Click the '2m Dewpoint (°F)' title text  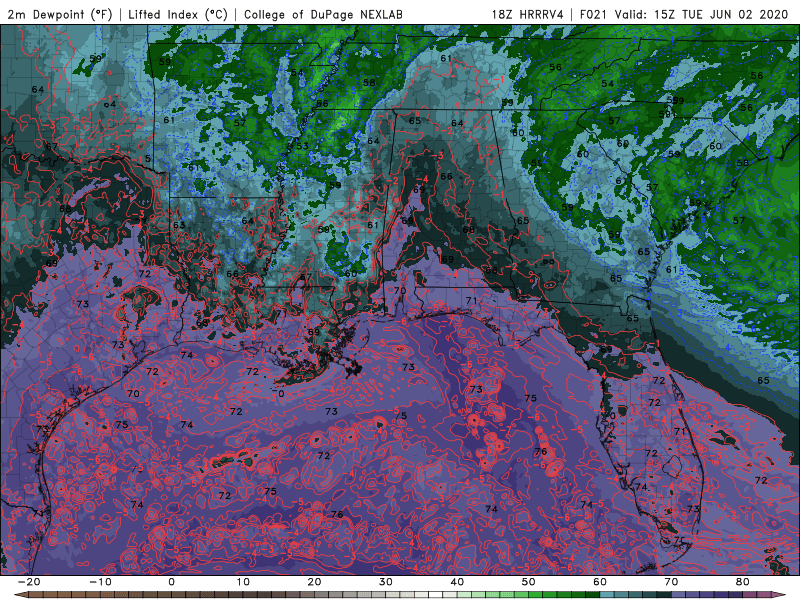[60, 14]
